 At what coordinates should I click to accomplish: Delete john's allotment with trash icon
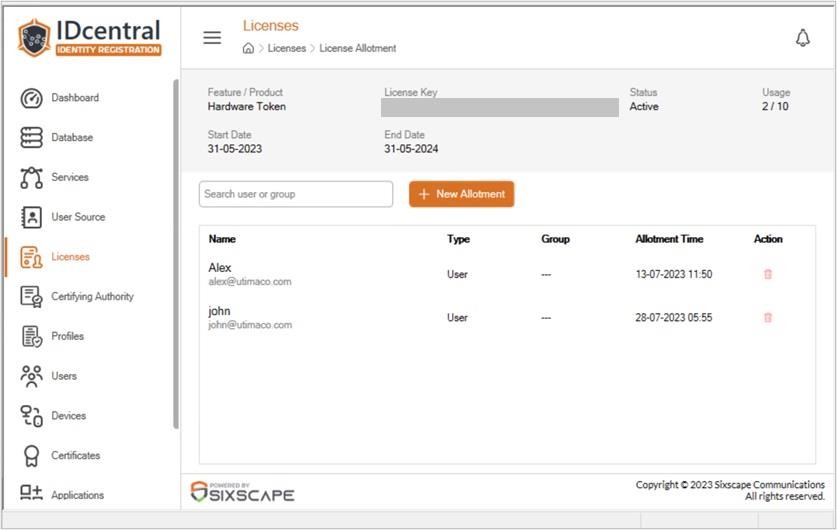click(x=768, y=318)
